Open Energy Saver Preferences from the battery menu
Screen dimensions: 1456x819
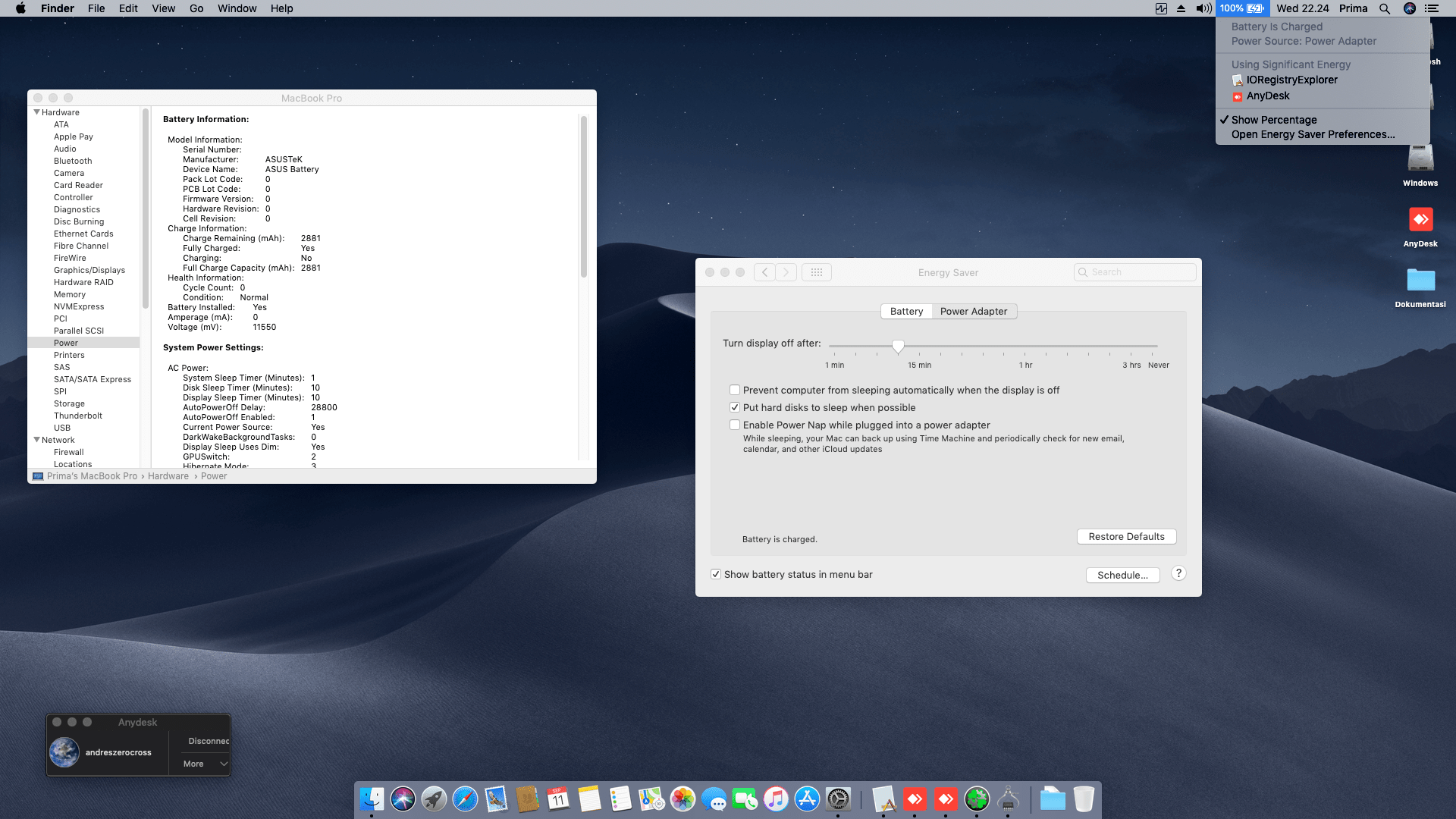click(x=1313, y=134)
